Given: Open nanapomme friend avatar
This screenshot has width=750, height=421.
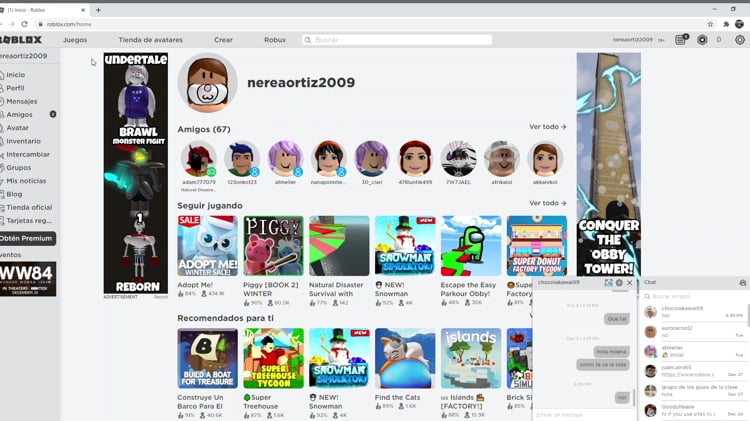Looking at the screenshot, I should [328, 158].
